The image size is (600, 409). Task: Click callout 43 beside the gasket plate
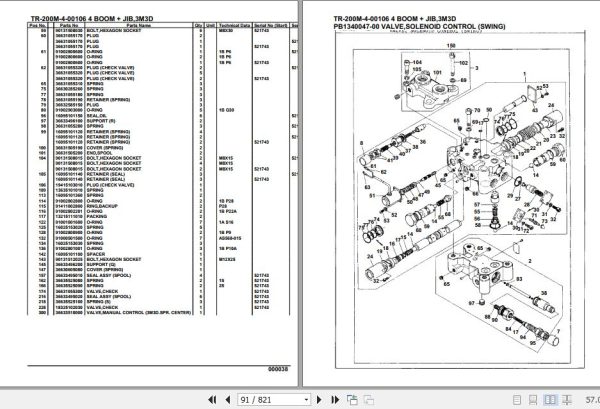point(535,111)
